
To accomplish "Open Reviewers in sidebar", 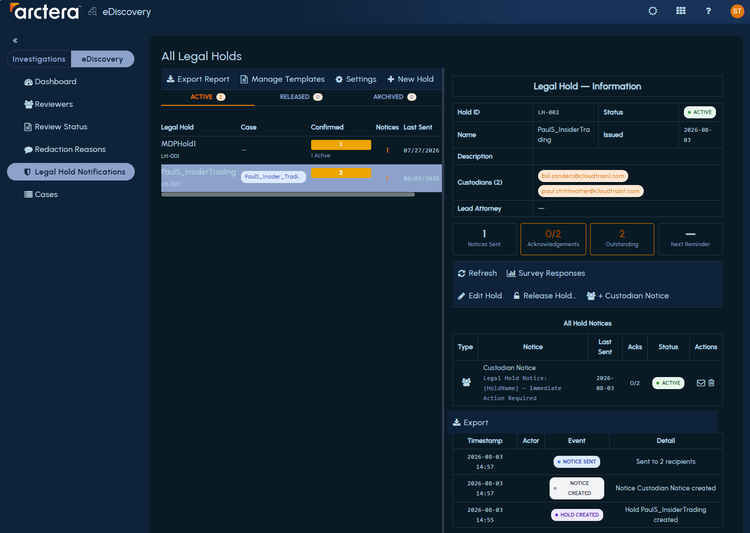I will click(x=48, y=104).
